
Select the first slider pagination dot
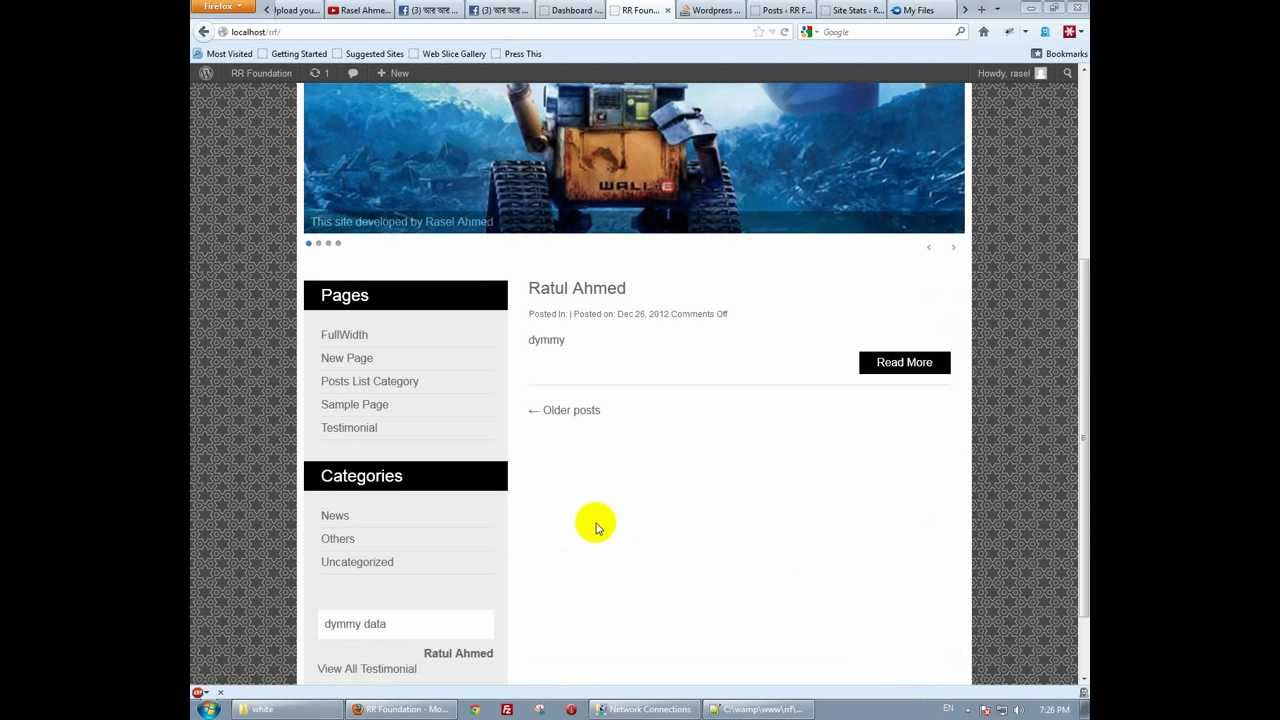[309, 243]
